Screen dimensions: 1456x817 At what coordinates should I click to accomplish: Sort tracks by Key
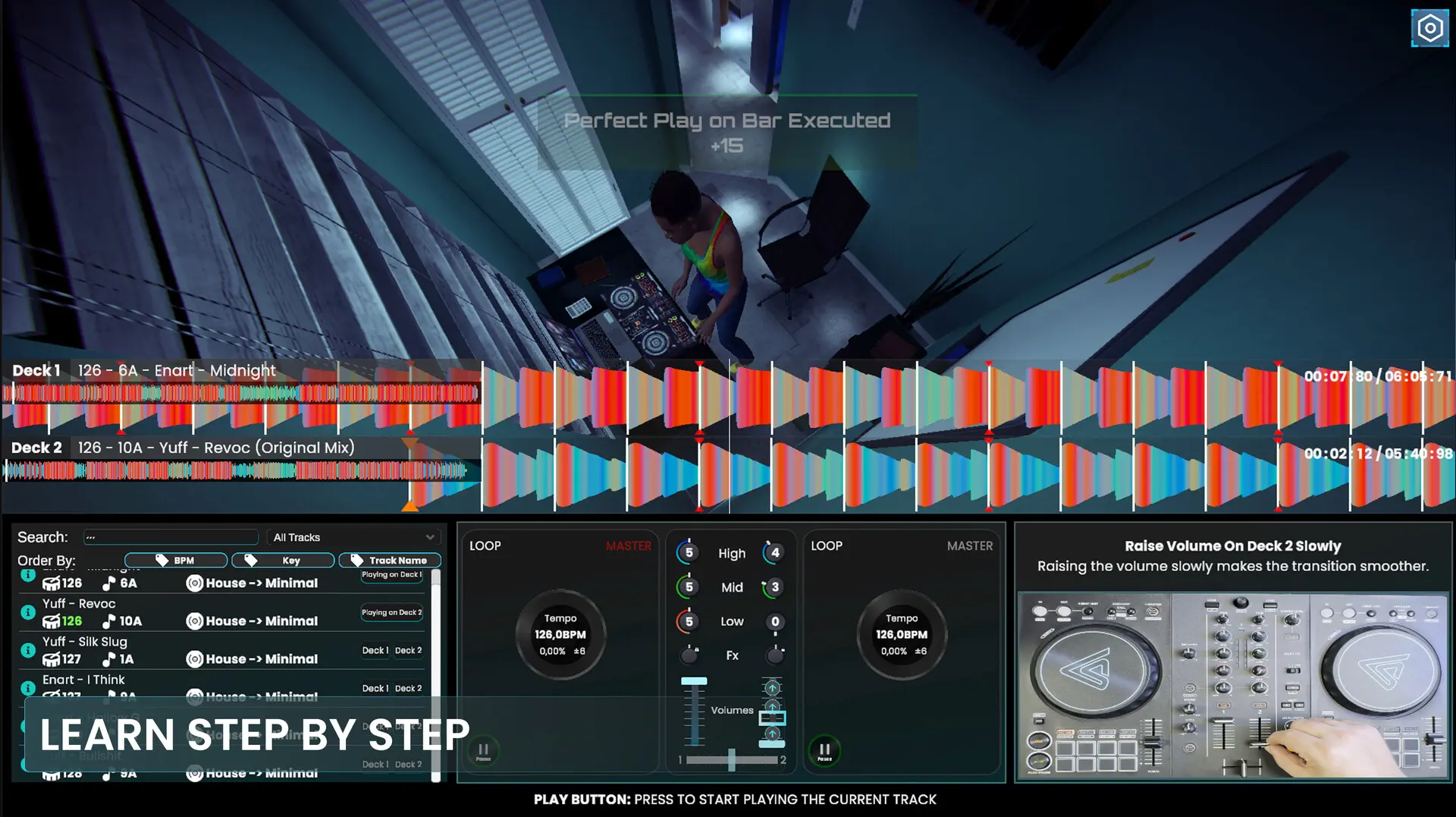pos(283,561)
